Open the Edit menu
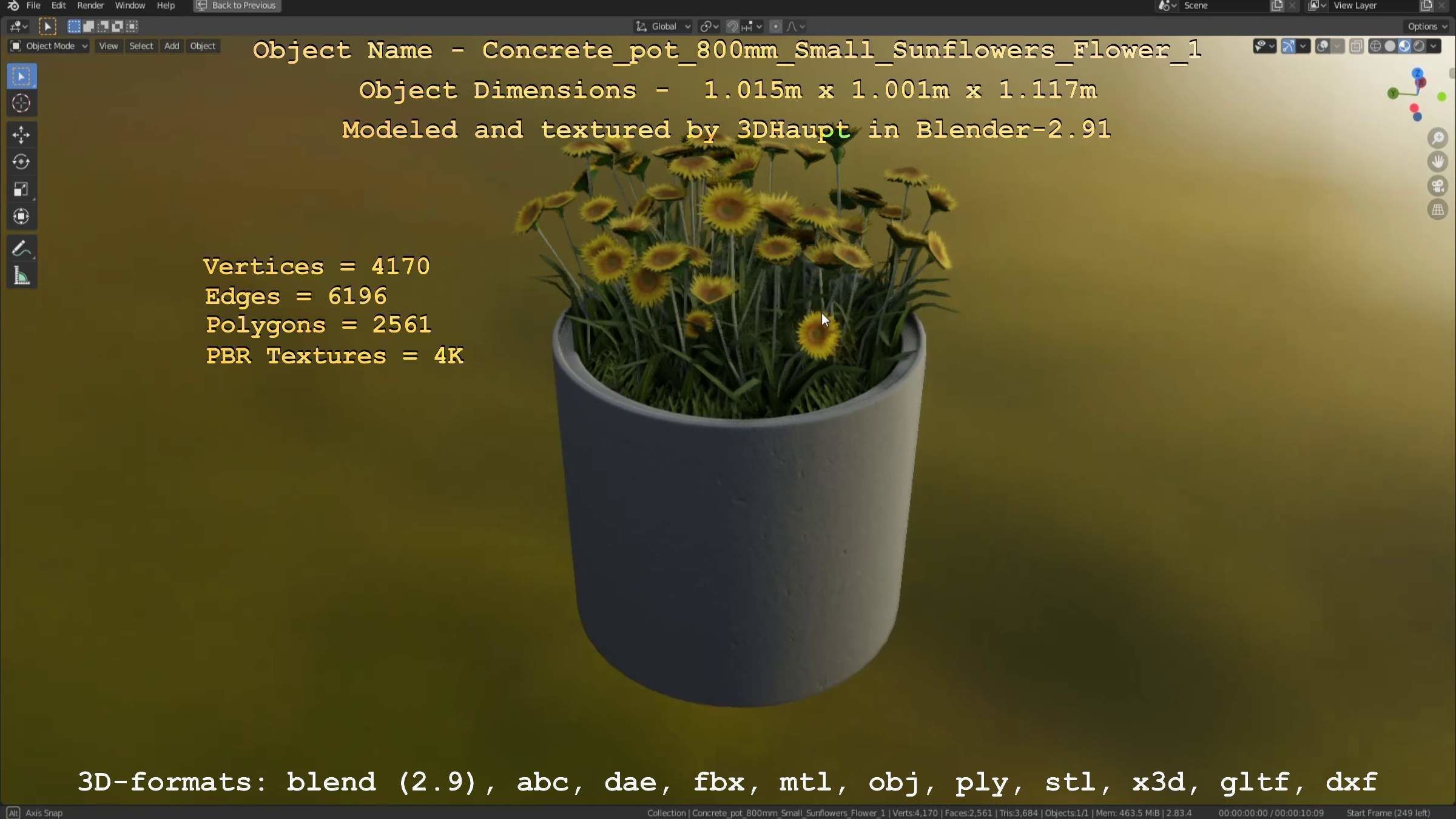Screen dimensions: 1456x819 coord(58,5)
